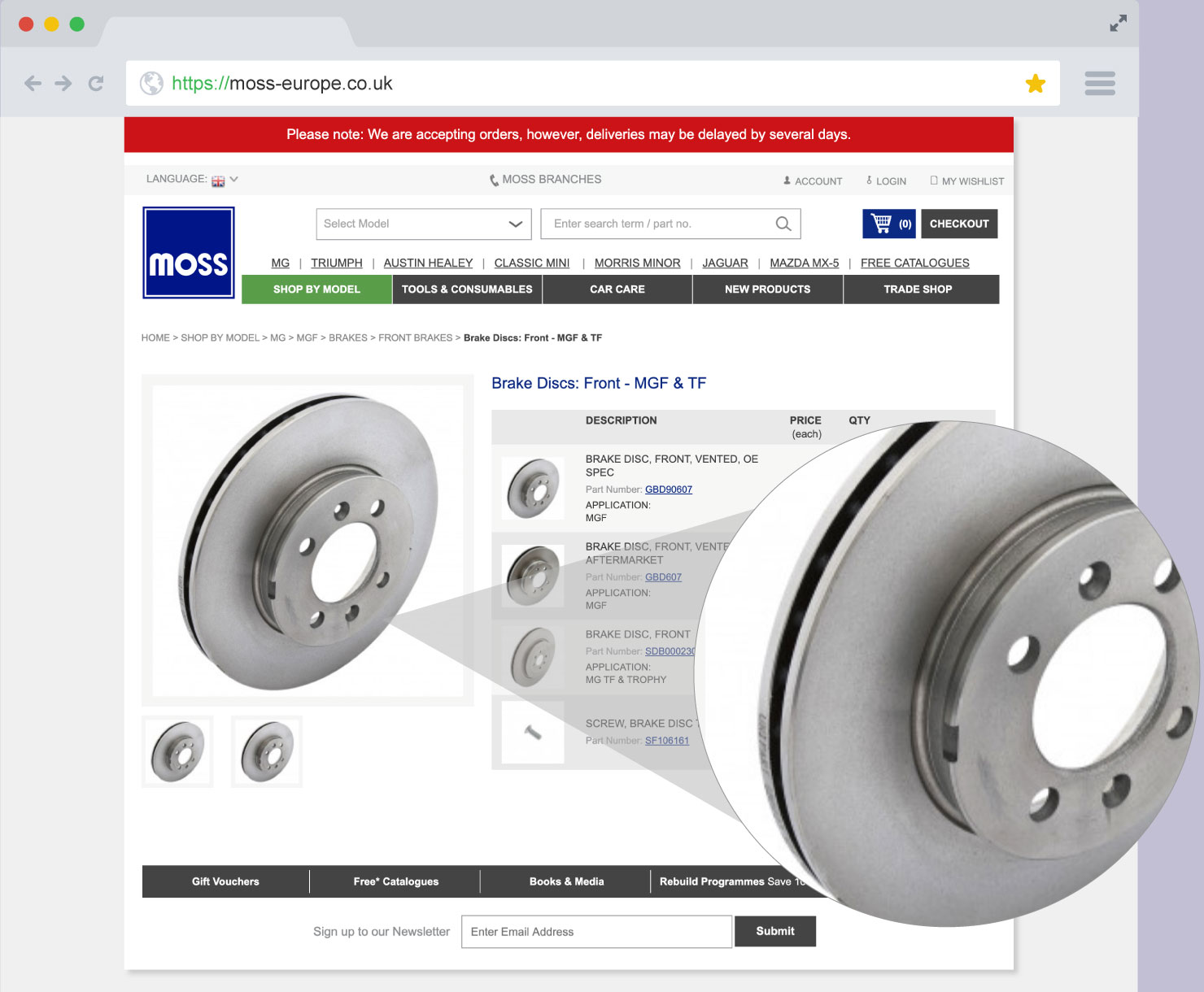Screen dimensions: 1204x992
Task: Select the second brake disc thumbnail below image
Action: (x=267, y=751)
